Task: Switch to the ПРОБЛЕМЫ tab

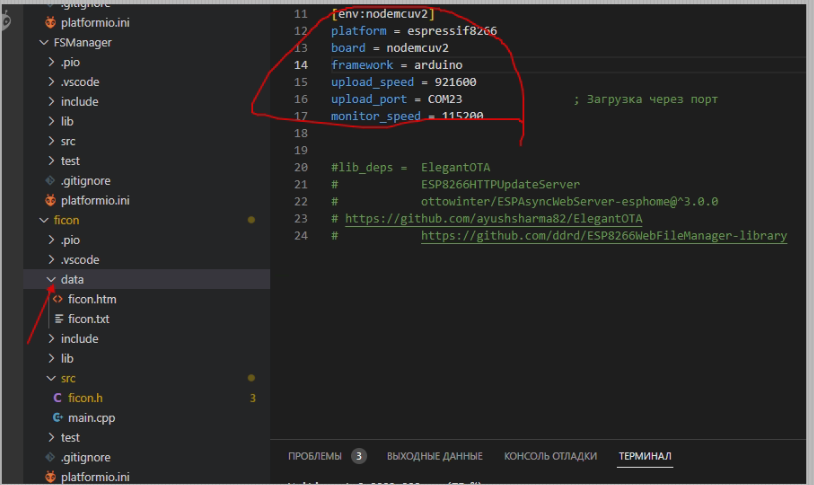Action: point(315,456)
